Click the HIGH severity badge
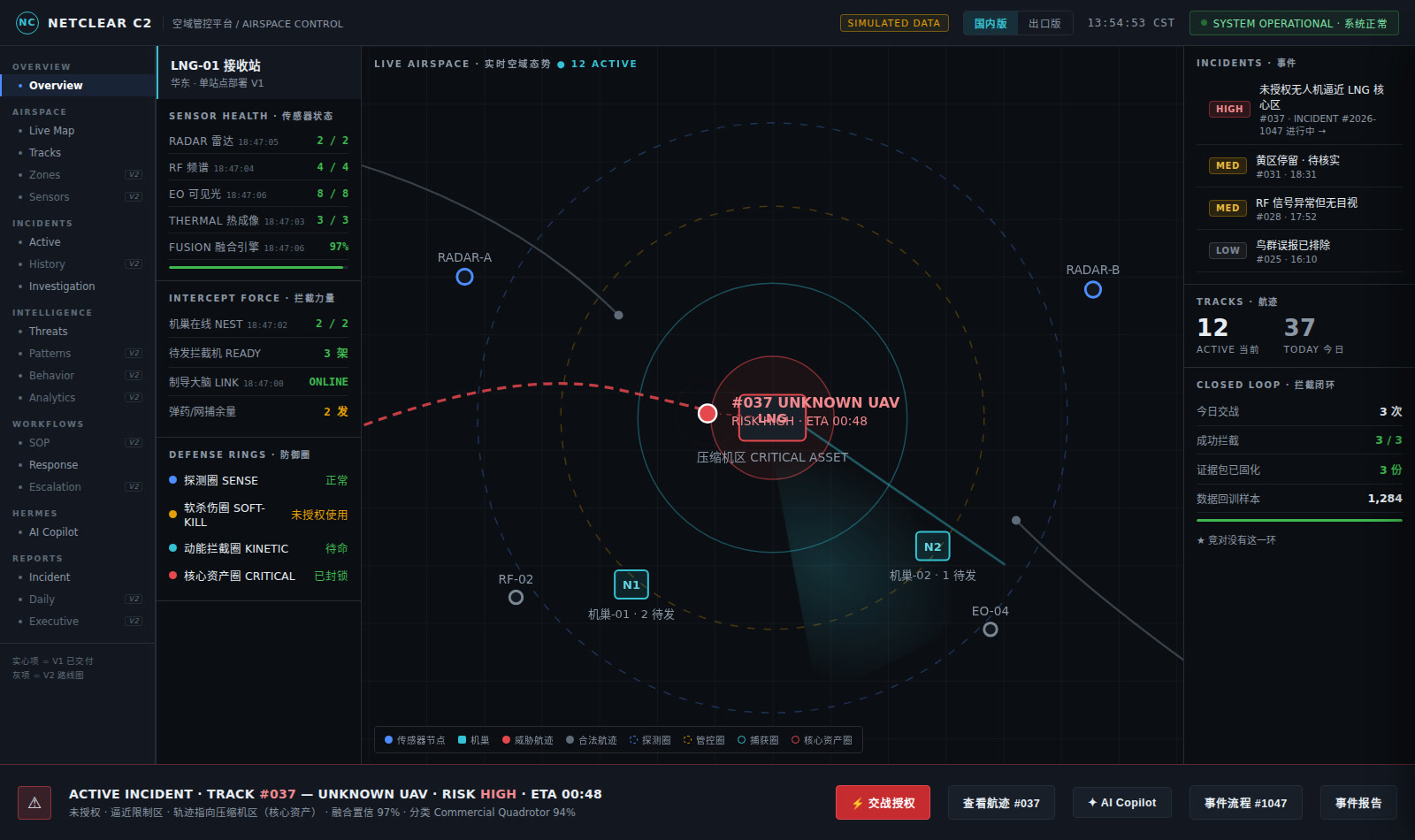1415x840 pixels. click(1229, 109)
